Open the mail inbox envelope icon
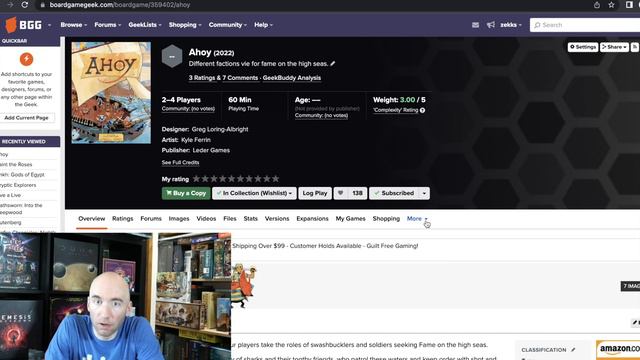640x360 pixels. (476, 25)
